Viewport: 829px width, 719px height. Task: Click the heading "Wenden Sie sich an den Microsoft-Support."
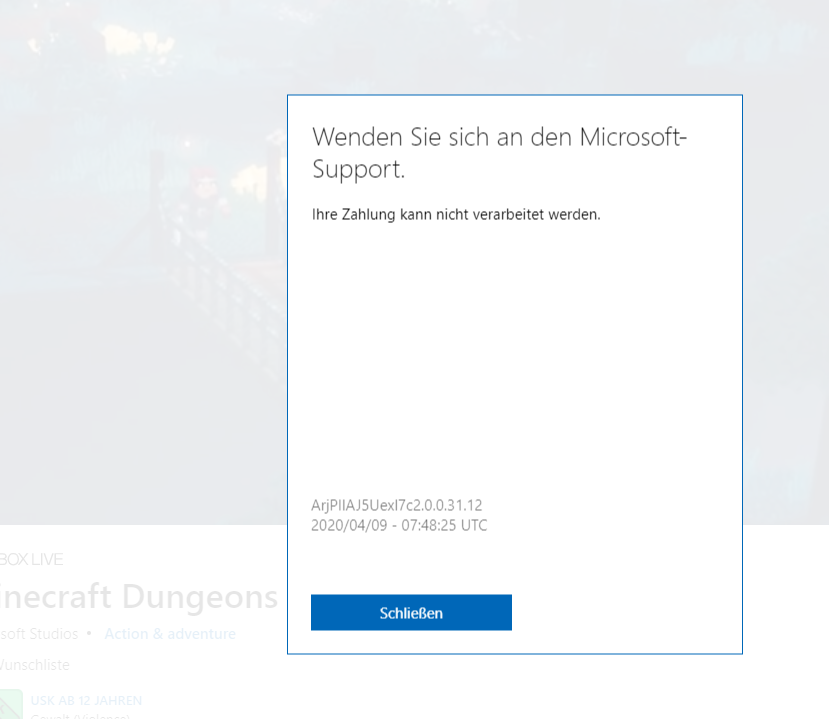click(x=499, y=153)
